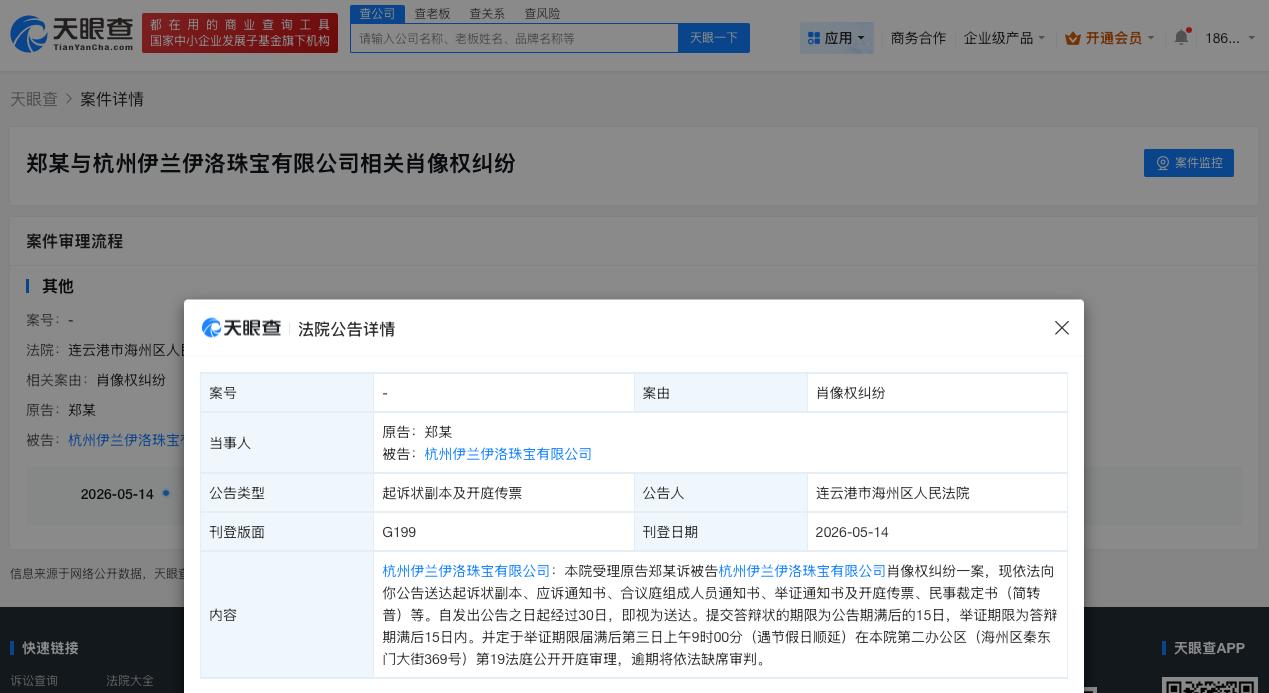The width and height of the screenshot is (1269, 693).
Task: Open the 商务合作 menu item
Action: (x=918, y=38)
